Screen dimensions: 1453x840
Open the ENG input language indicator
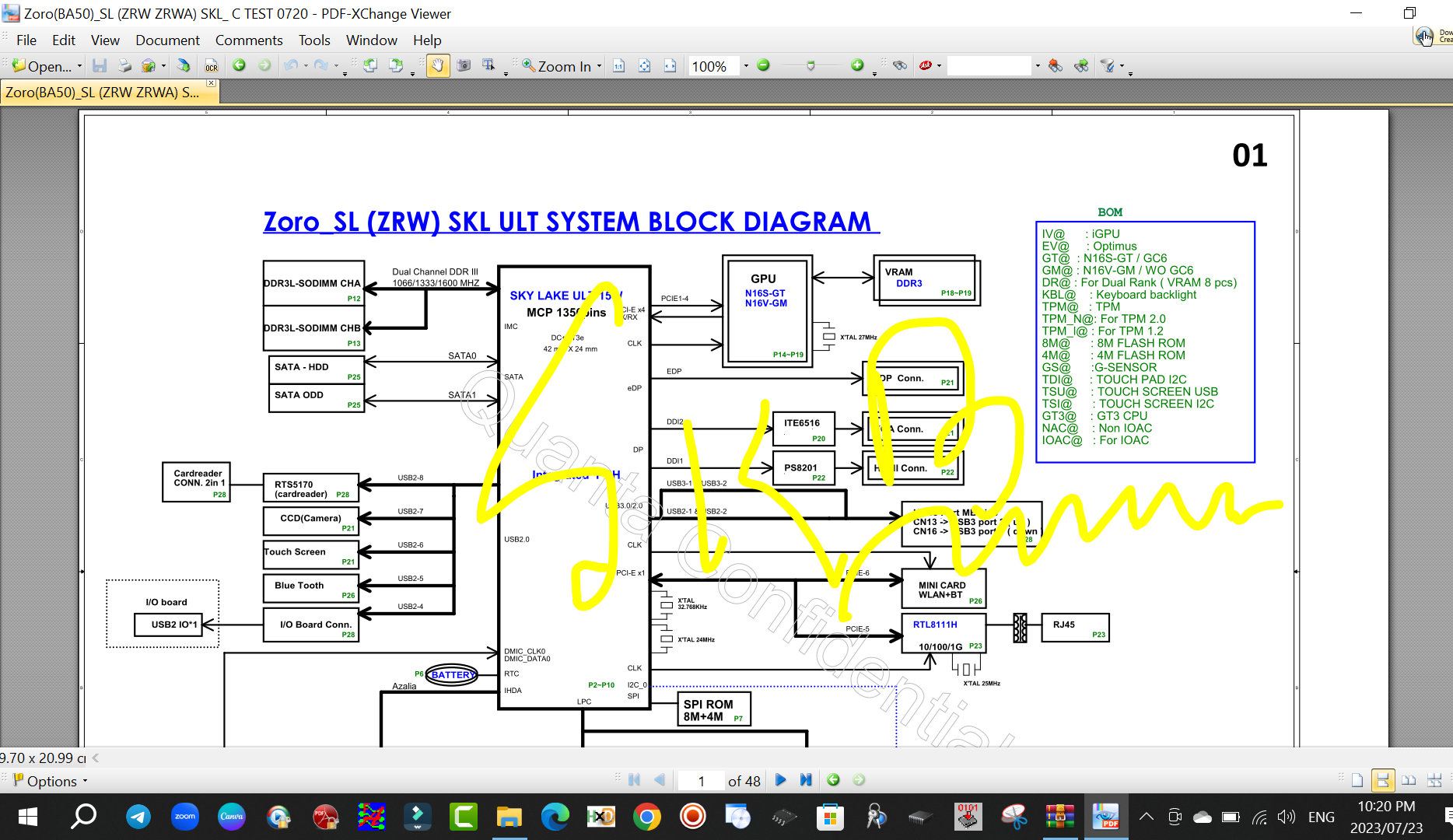[1321, 817]
